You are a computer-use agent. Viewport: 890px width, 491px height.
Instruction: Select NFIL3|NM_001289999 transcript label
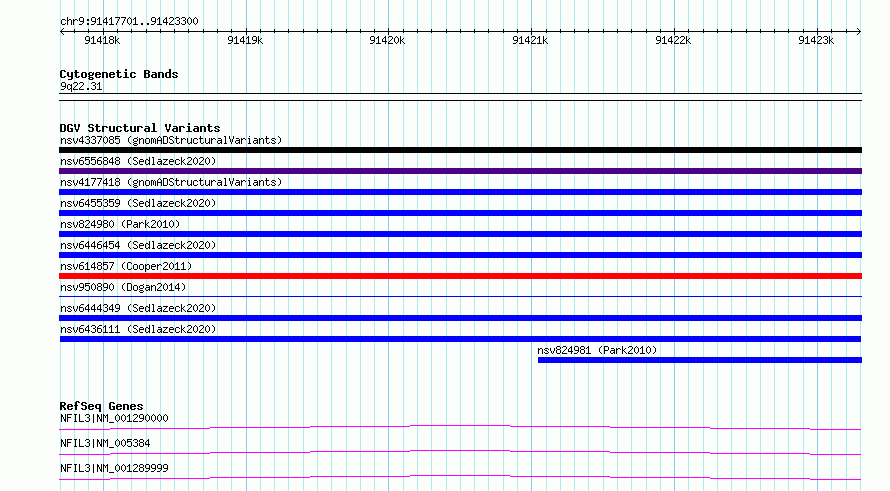tap(114, 468)
